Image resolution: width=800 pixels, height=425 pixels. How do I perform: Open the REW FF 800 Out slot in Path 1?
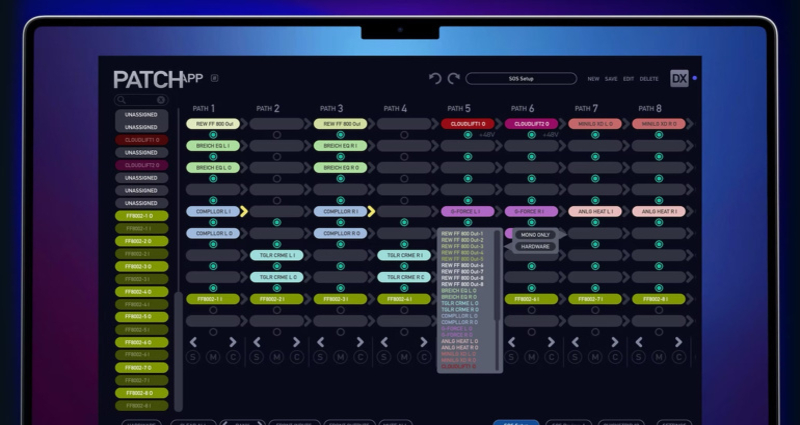click(x=213, y=123)
